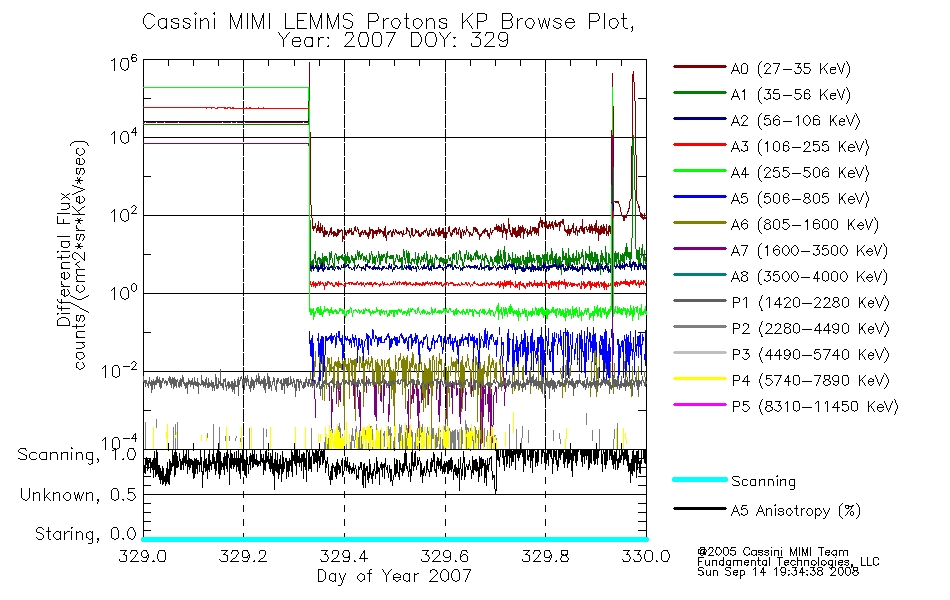Viewport: 950px width, 600px height.
Task: Click the P3 (4490-5740 KeV) legend label
Action: (x=810, y=355)
